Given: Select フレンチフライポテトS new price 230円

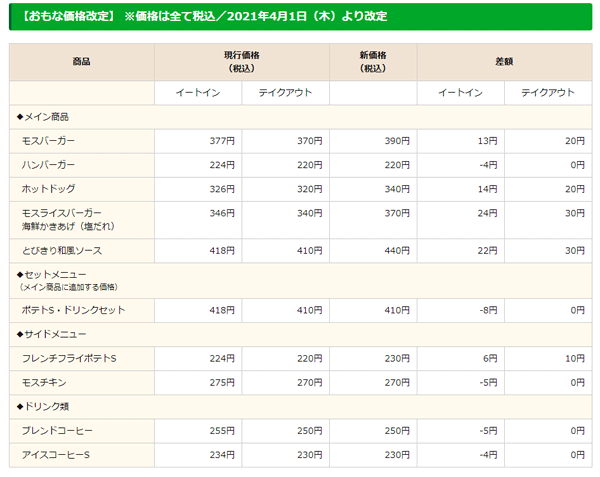Looking at the screenshot, I should 397,359.
